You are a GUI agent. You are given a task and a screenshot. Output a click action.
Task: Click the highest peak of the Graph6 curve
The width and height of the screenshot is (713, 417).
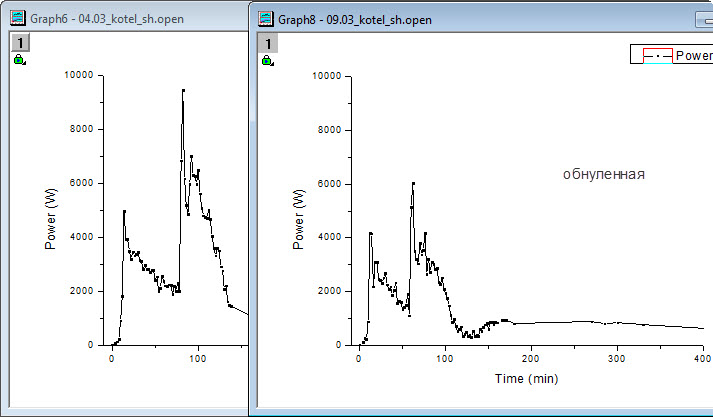pos(183,90)
